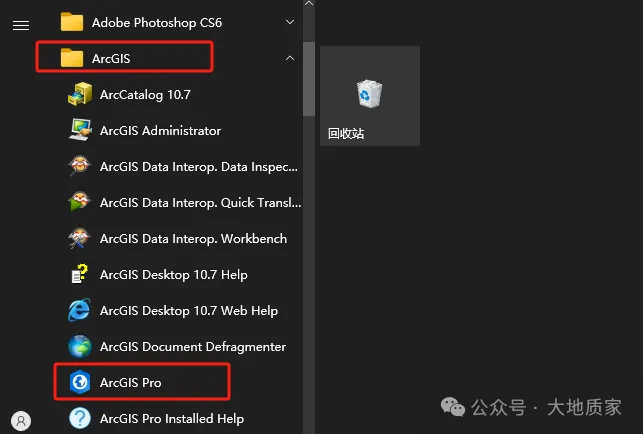Collapse the ArcGIS folder chevron
Image resolution: width=643 pixels, height=434 pixels.
click(290, 58)
